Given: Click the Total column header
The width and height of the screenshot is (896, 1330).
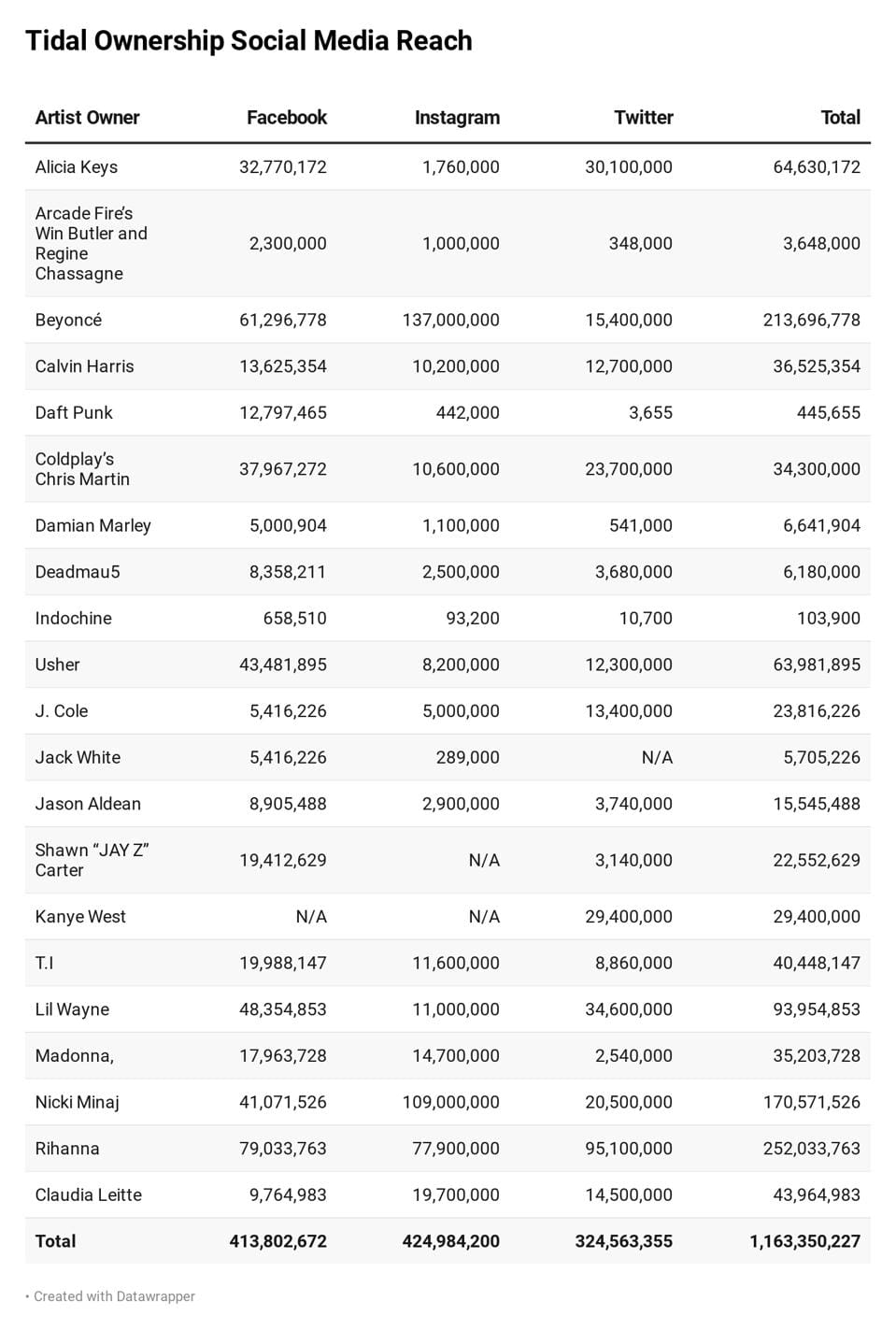Looking at the screenshot, I should point(840,118).
